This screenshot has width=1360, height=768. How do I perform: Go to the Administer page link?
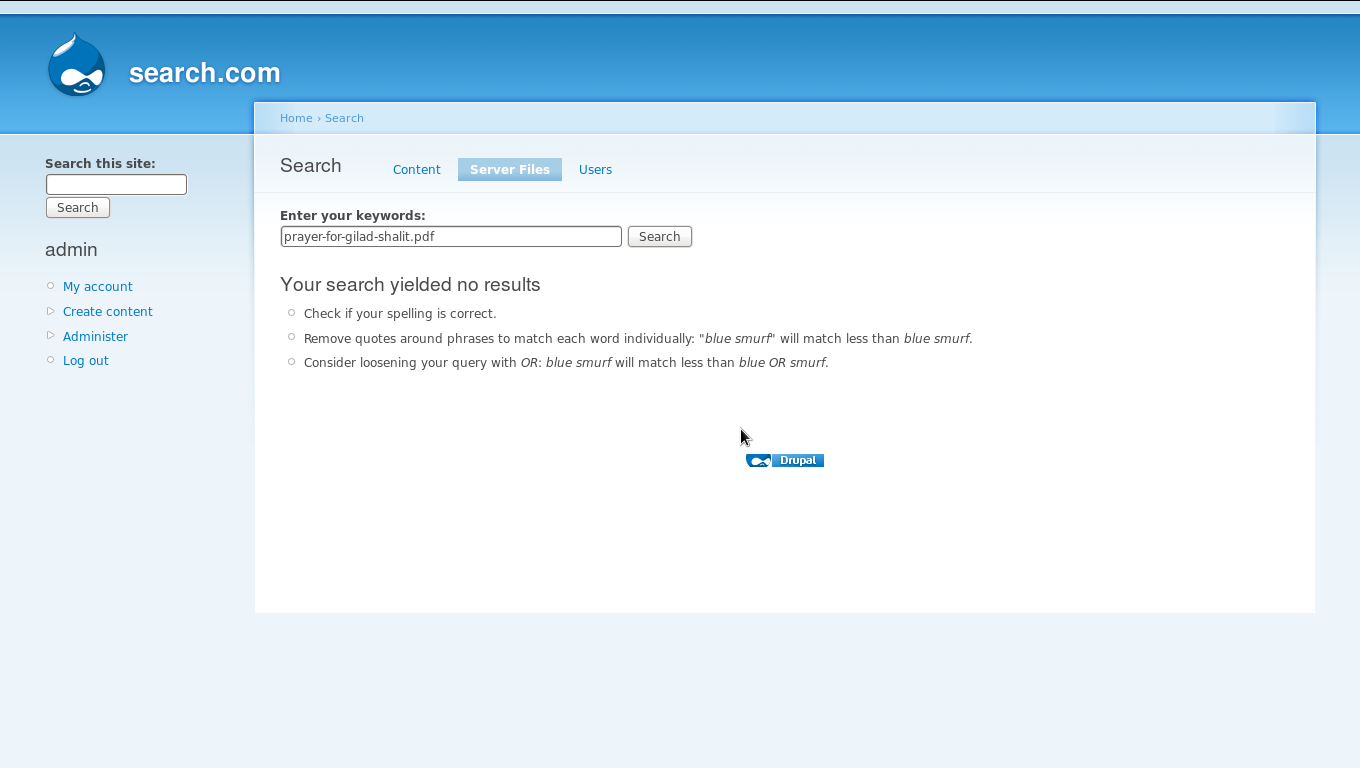95,337
